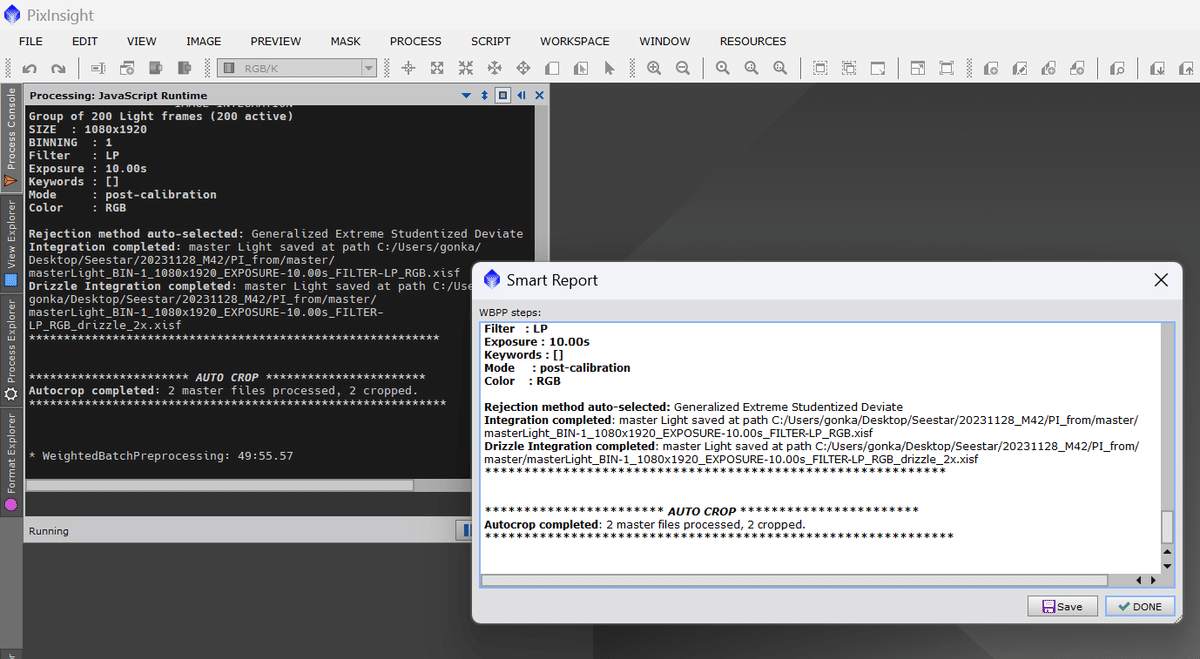Image resolution: width=1200 pixels, height=659 pixels.
Task: Switch to View Explorer side tab
Action: 11,243
